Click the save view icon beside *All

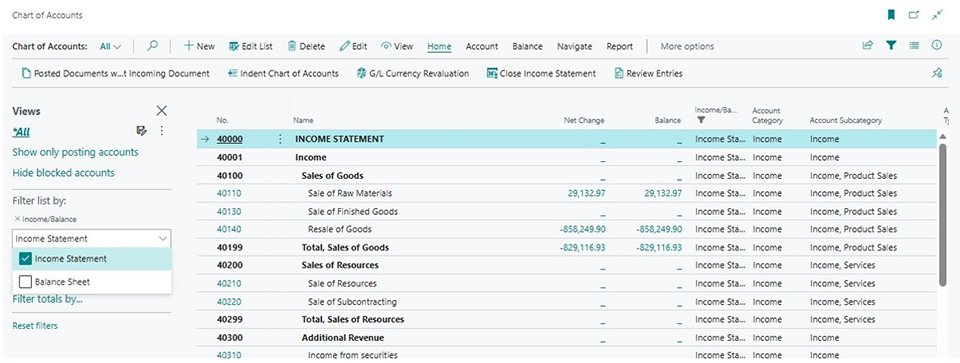141,131
